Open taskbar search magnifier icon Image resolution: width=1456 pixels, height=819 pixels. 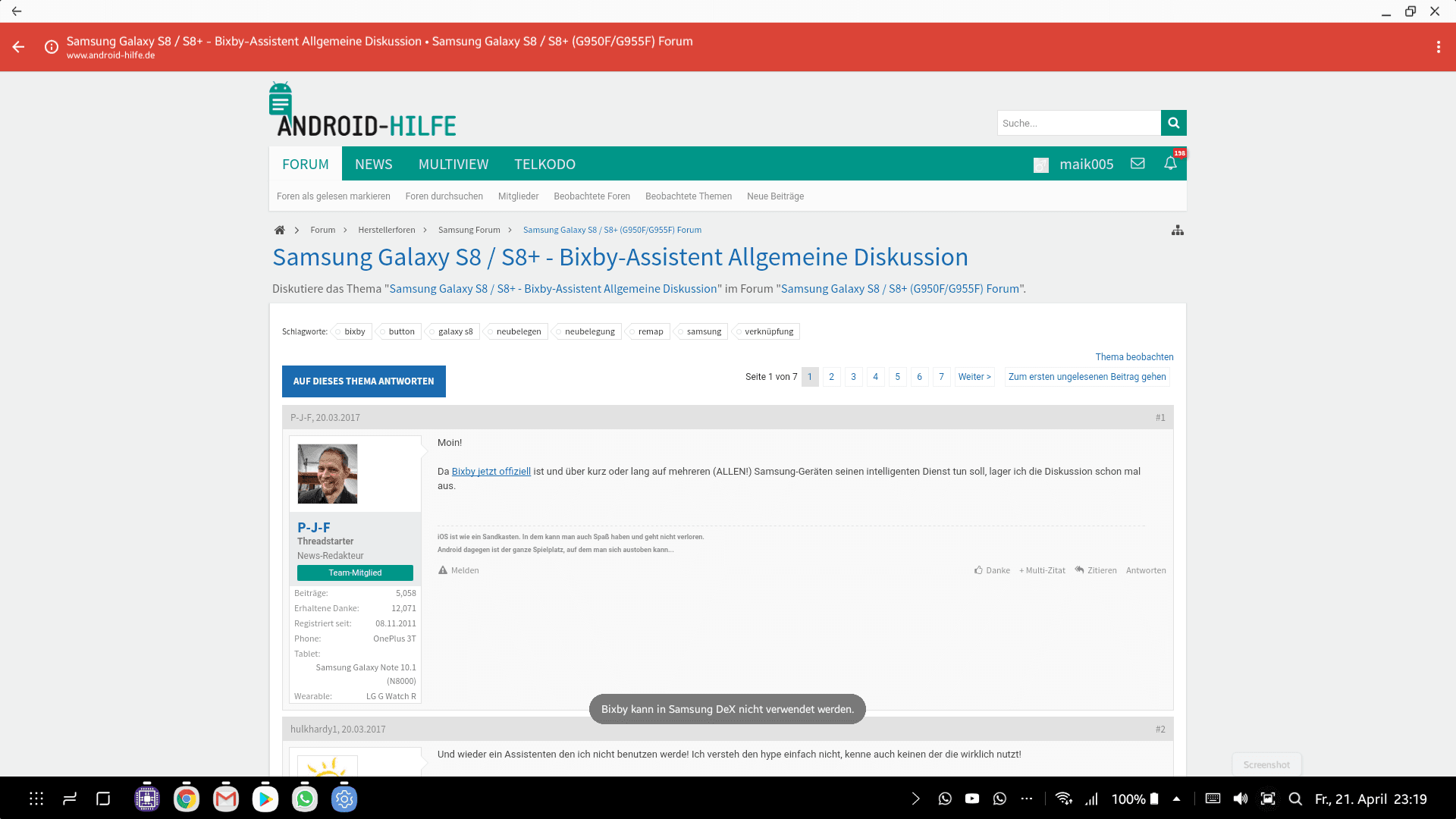click(1295, 799)
